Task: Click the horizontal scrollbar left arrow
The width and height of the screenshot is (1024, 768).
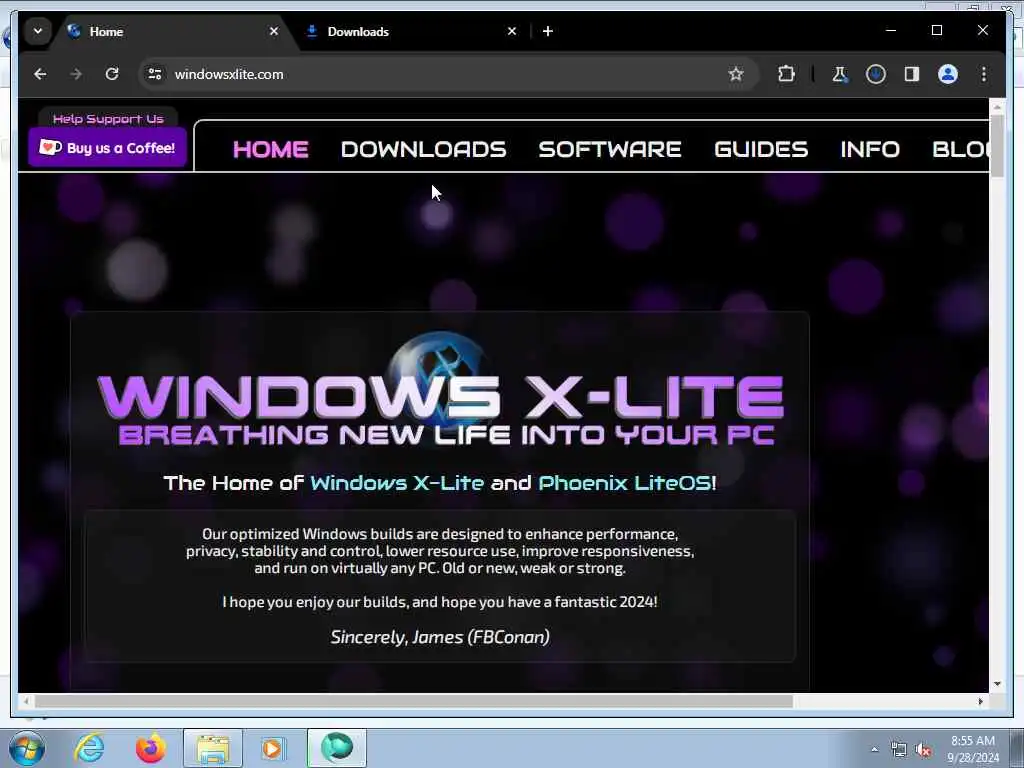Action: pyautogui.click(x=26, y=701)
